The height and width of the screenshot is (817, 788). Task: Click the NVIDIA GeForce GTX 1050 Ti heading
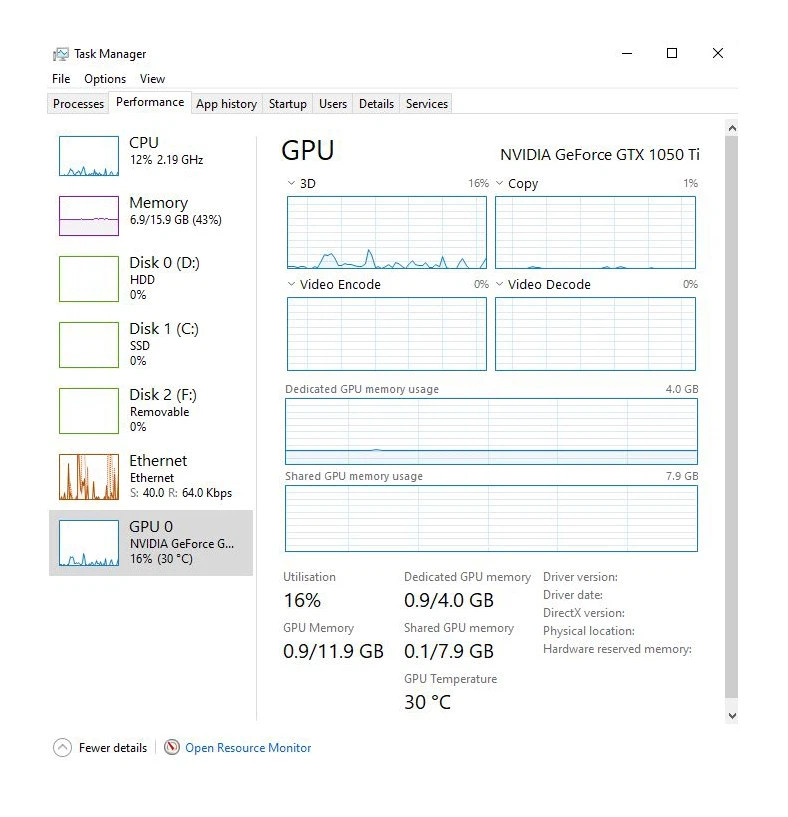[x=600, y=155]
